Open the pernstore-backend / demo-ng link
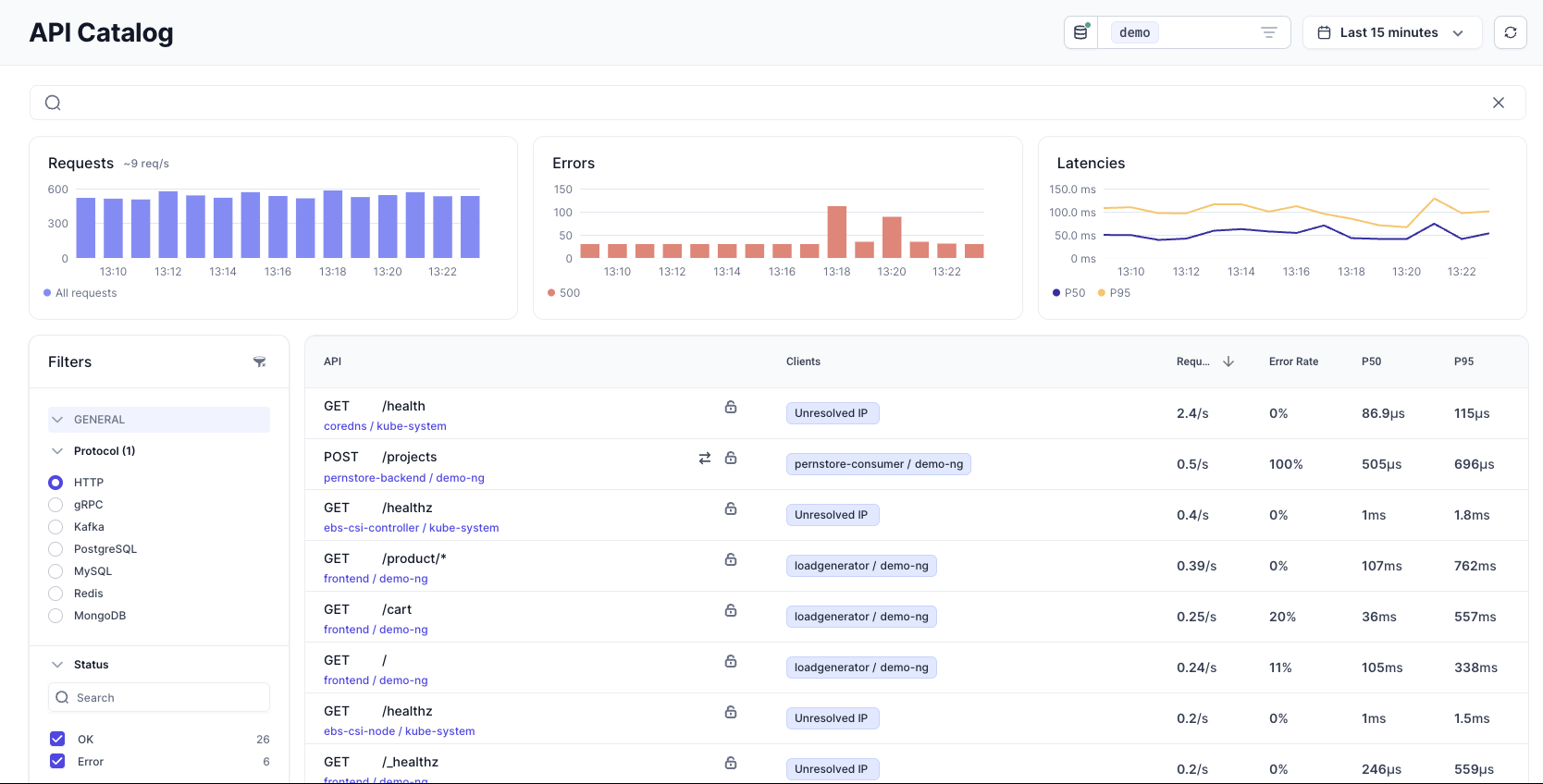 [x=403, y=478]
